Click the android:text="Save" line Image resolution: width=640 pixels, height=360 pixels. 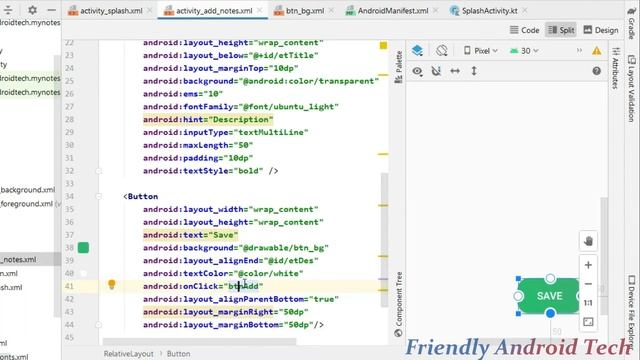[190, 235]
